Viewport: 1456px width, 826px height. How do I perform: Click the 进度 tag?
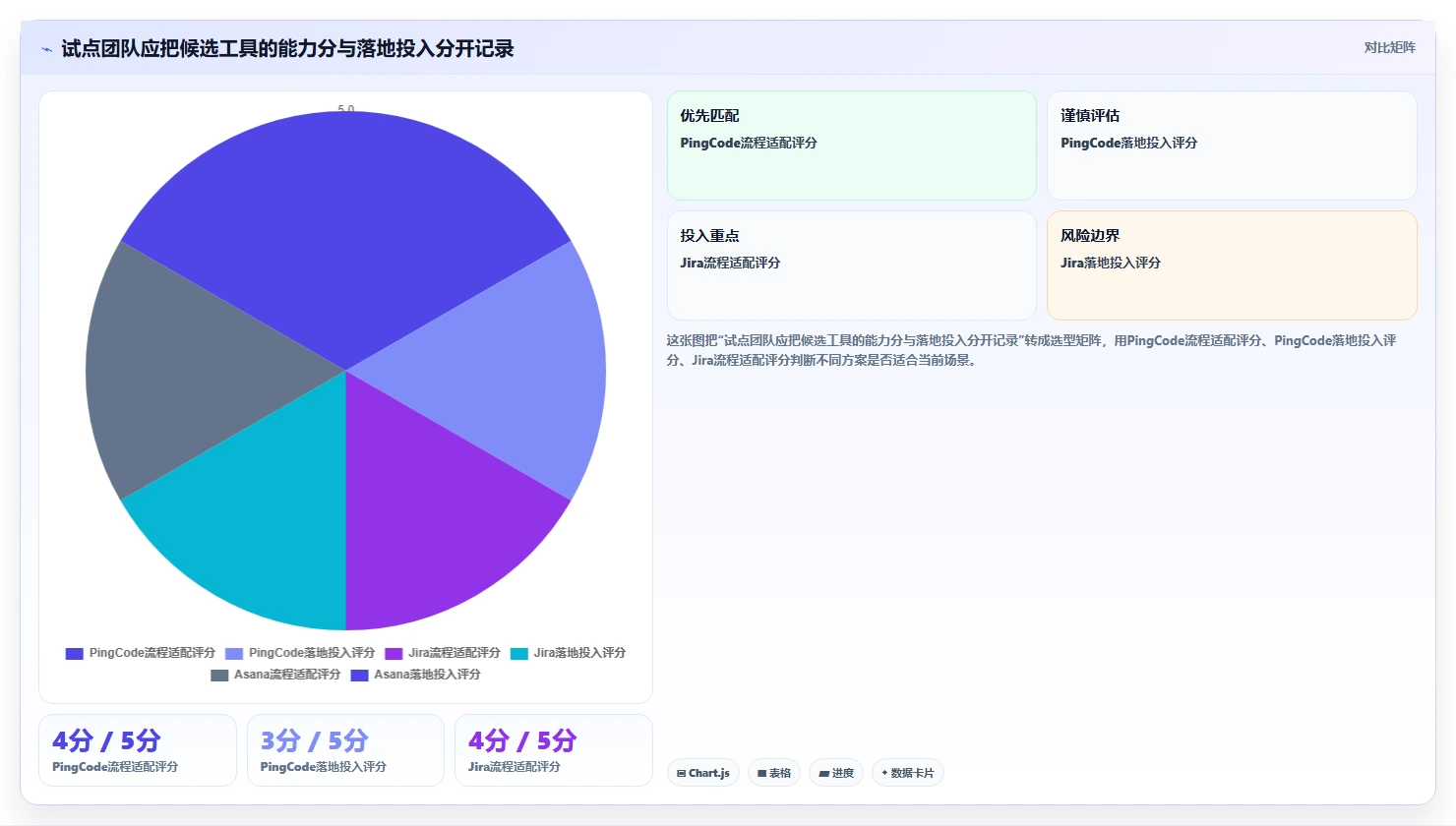pos(836,773)
